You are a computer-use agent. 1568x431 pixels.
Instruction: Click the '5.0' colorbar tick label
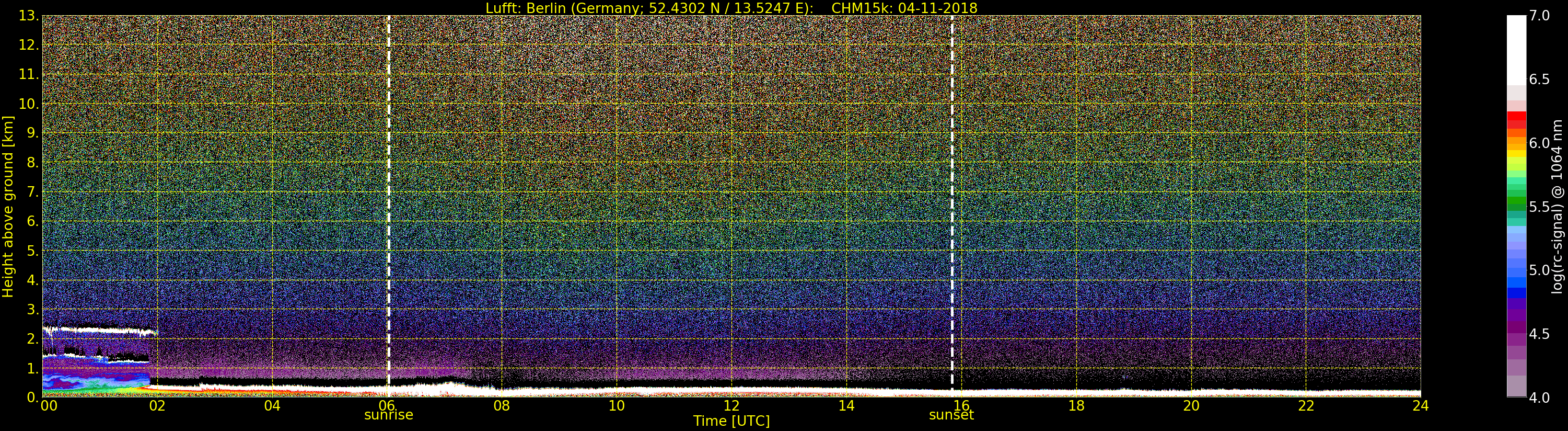pos(1540,270)
